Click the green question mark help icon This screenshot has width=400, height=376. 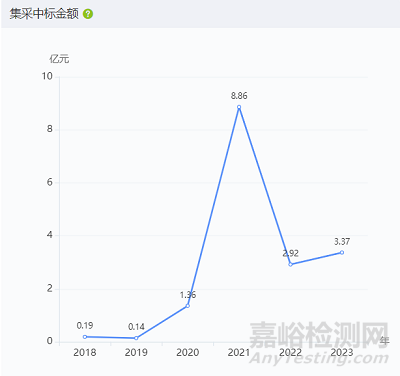coord(88,14)
